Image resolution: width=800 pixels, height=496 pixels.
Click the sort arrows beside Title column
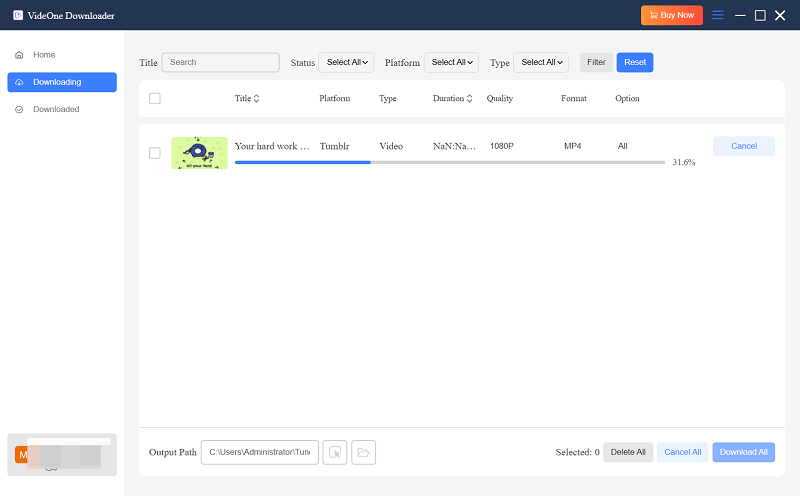coord(257,99)
